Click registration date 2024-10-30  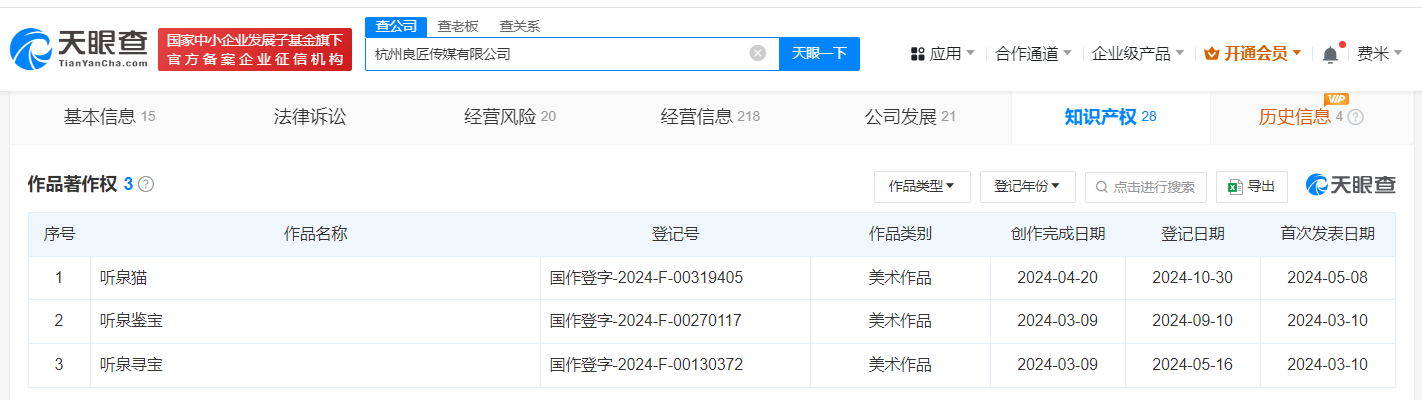pos(1192,278)
